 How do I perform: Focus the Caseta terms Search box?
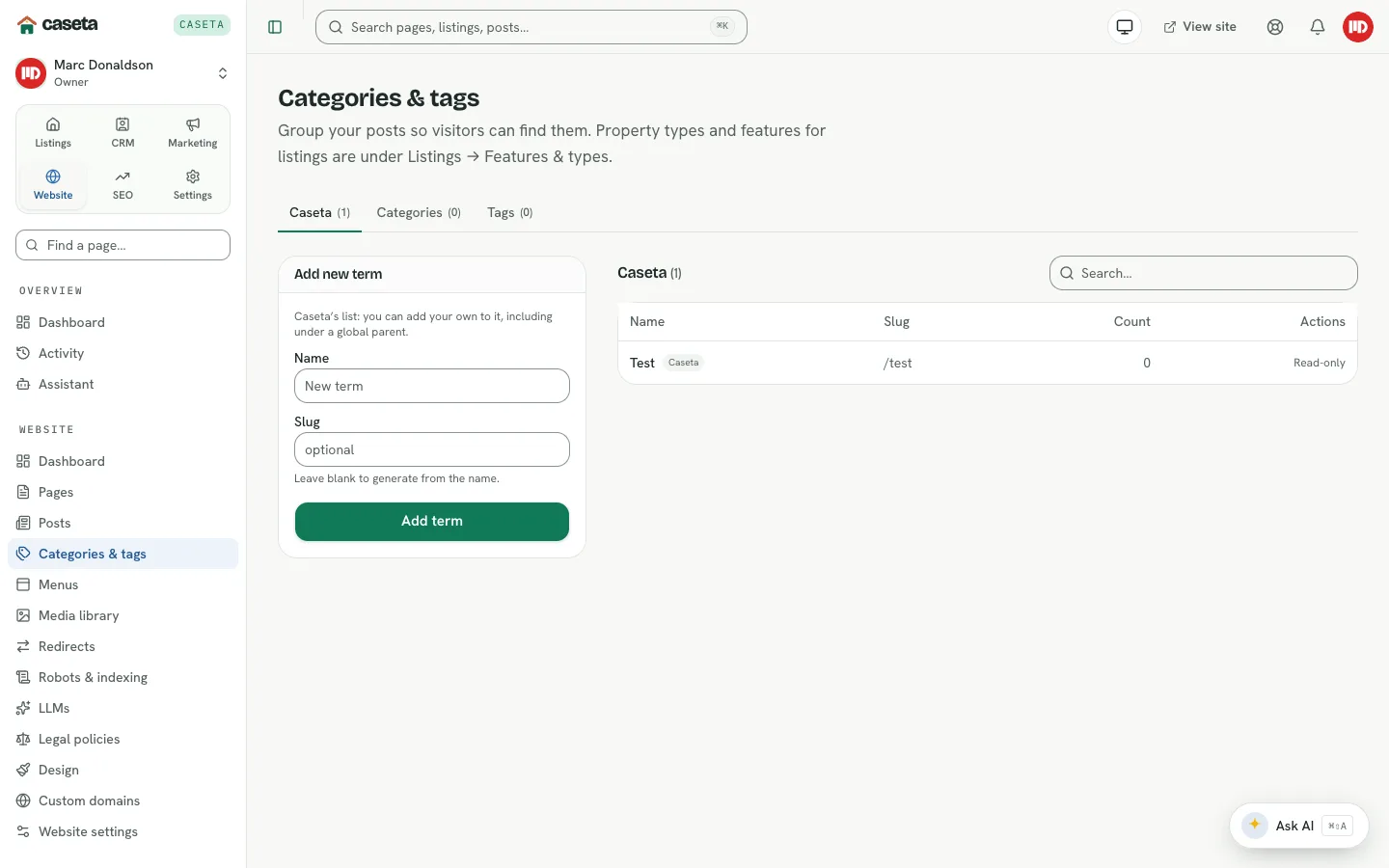[1204, 273]
